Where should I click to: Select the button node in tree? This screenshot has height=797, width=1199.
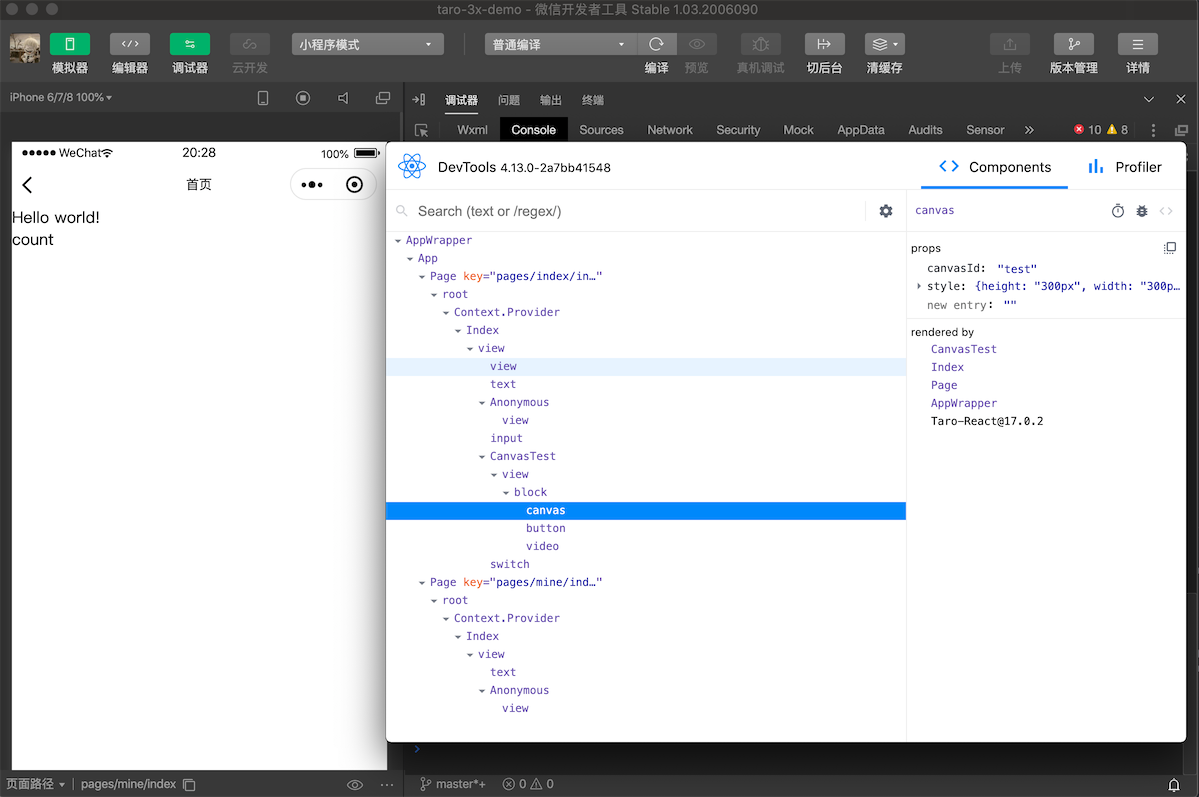[546, 529]
